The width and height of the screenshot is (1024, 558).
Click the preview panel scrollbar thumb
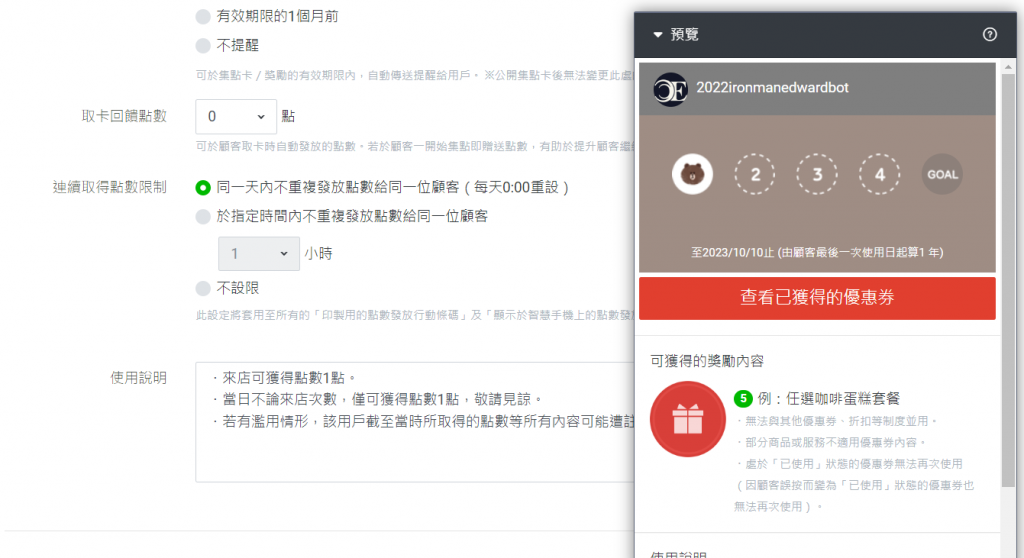(1008, 280)
